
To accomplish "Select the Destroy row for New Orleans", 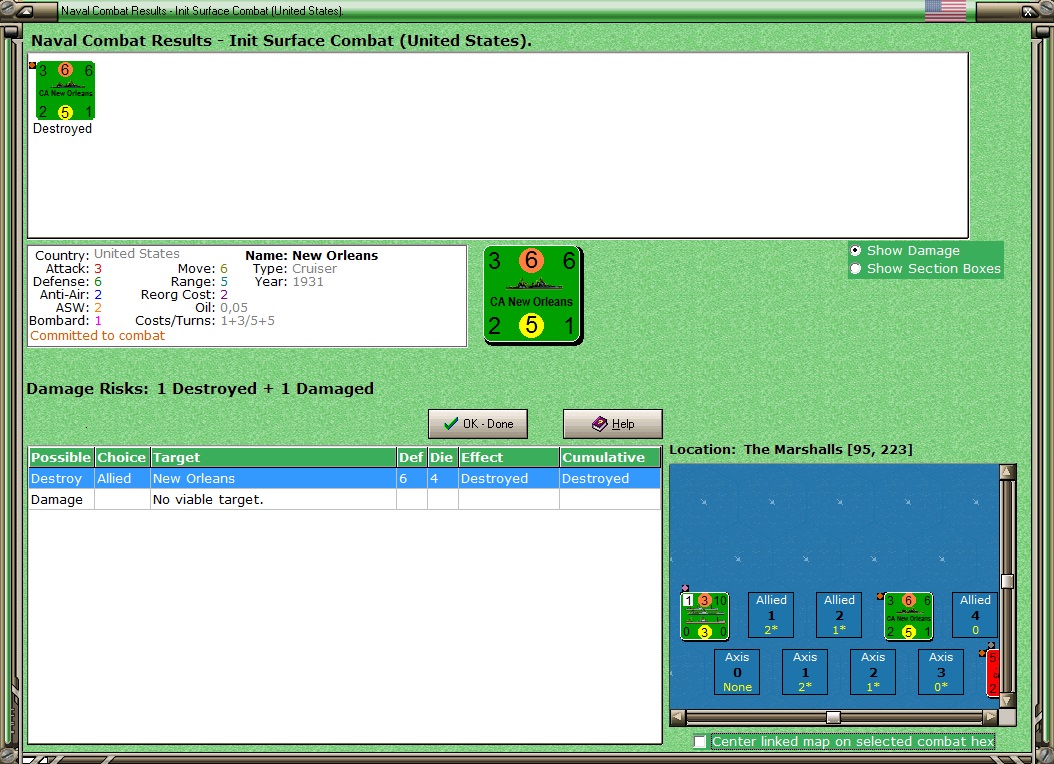I will click(x=344, y=478).
